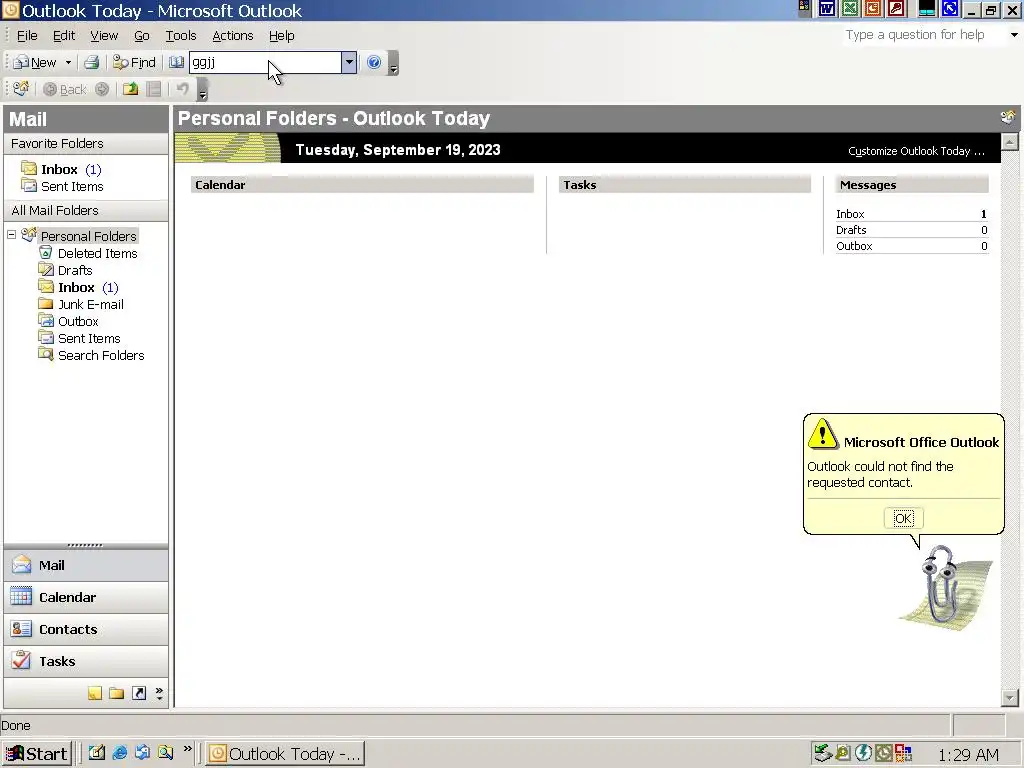The image size is (1024, 768).
Task: Switch to Tasks in navigation pane
Action: tap(86, 662)
